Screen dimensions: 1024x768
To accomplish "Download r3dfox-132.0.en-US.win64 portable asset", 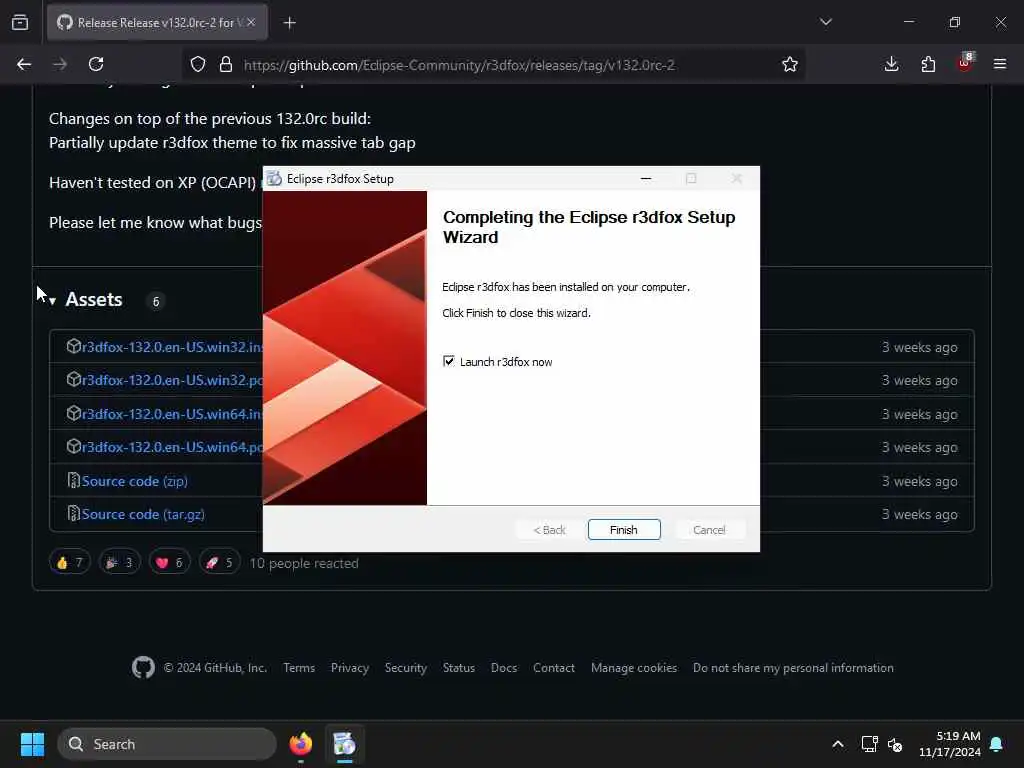I will (x=172, y=447).
